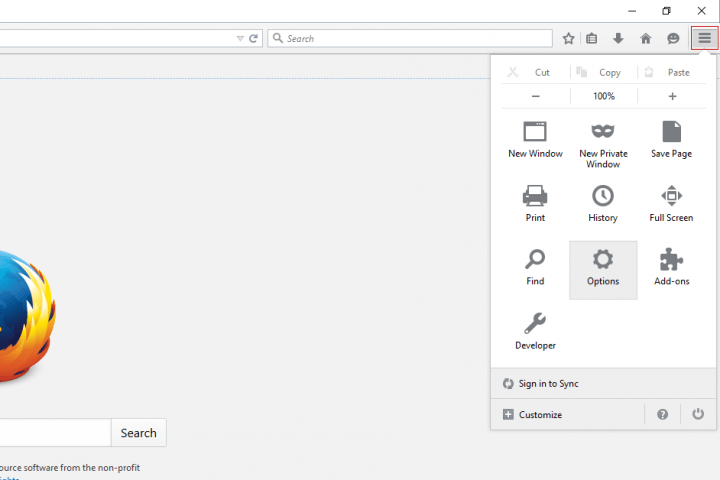Select the Print icon
This screenshot has width=720, height=480.
coord(535,203)
